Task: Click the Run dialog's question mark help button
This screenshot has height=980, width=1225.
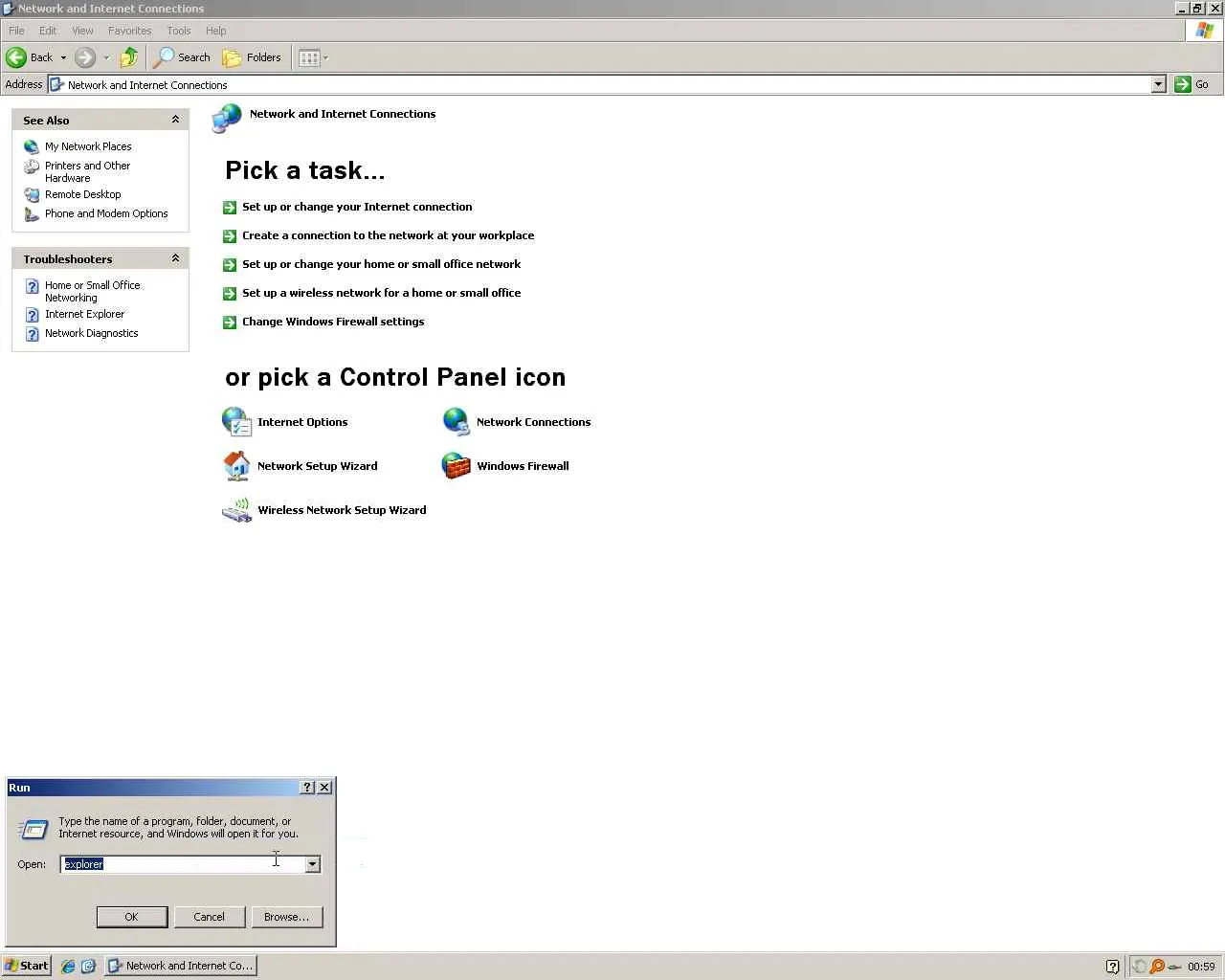Action: click(307, 787)
